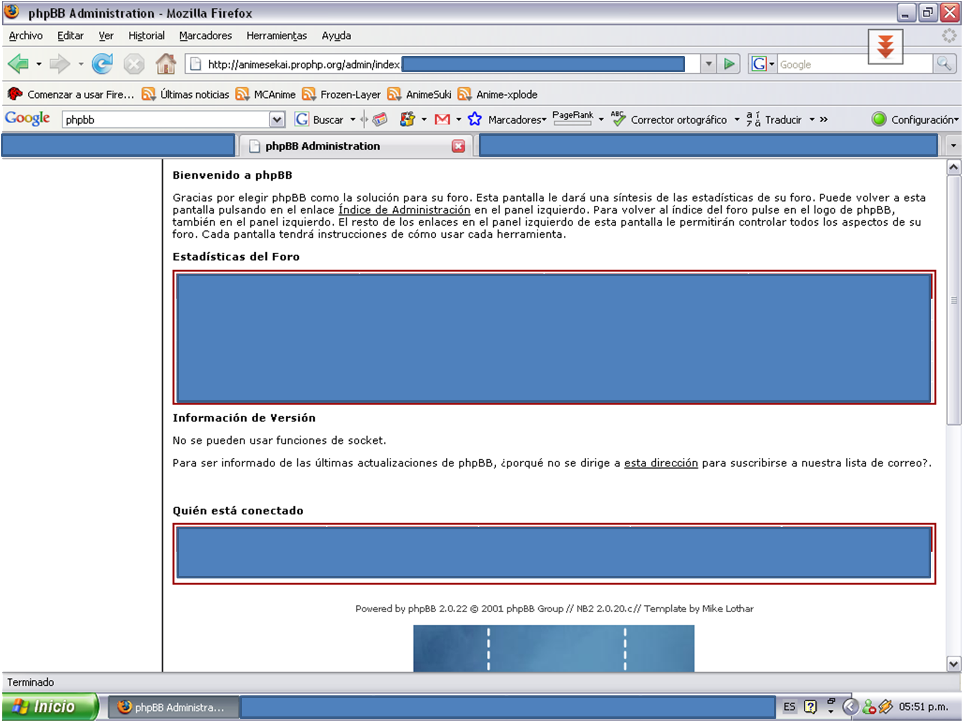Open the Ver menu

click(x=106, y=36)
